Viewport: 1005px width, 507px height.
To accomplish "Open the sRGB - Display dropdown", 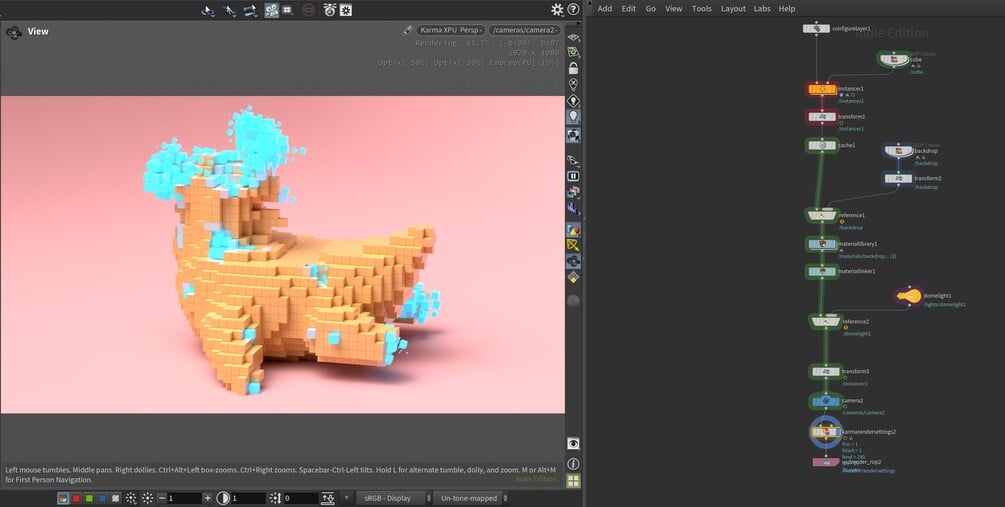I will (394, 498).
